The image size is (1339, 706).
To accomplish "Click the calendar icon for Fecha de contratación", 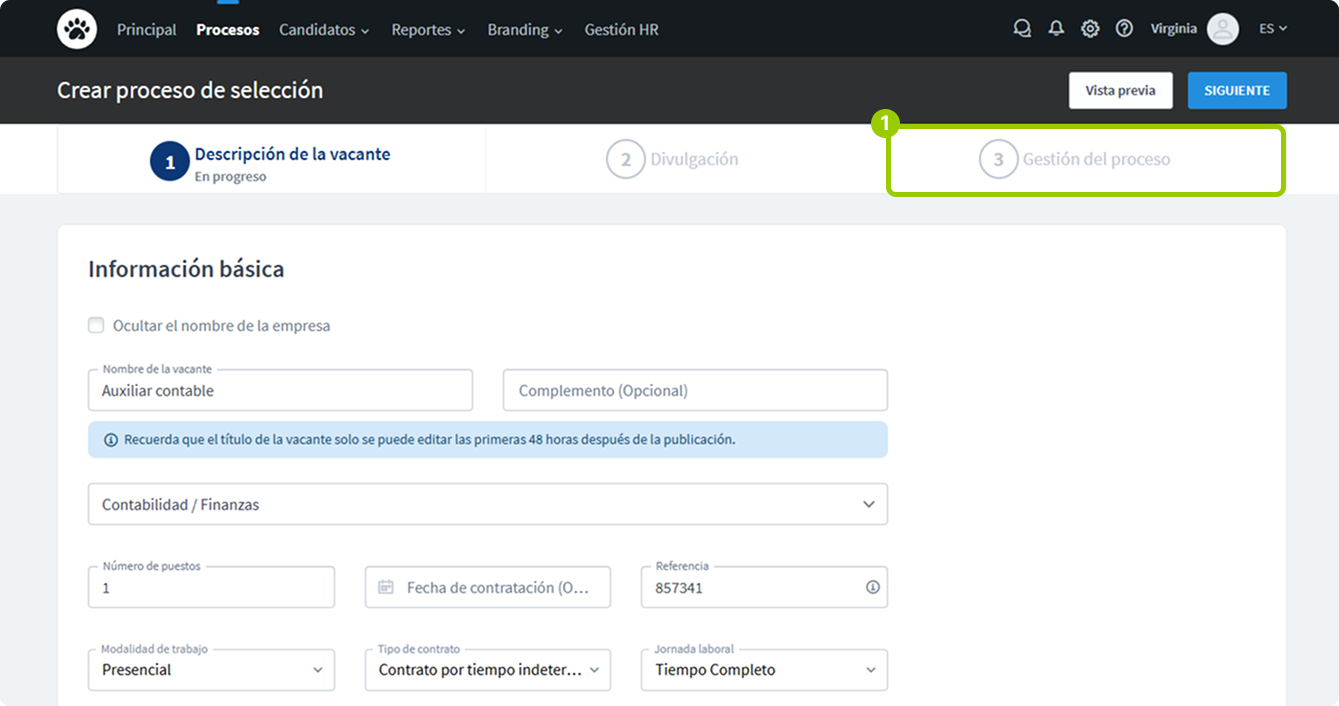I will point(386,587).
